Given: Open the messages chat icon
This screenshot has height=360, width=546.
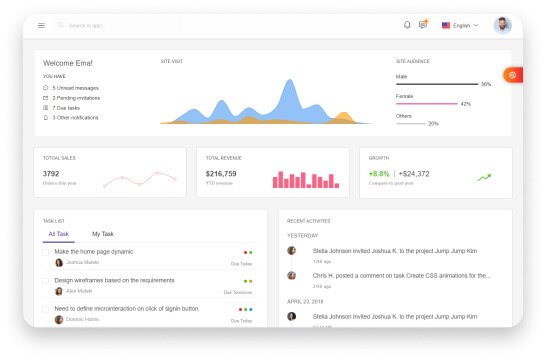Looking at the screenshot, I should tap(423, 24).
